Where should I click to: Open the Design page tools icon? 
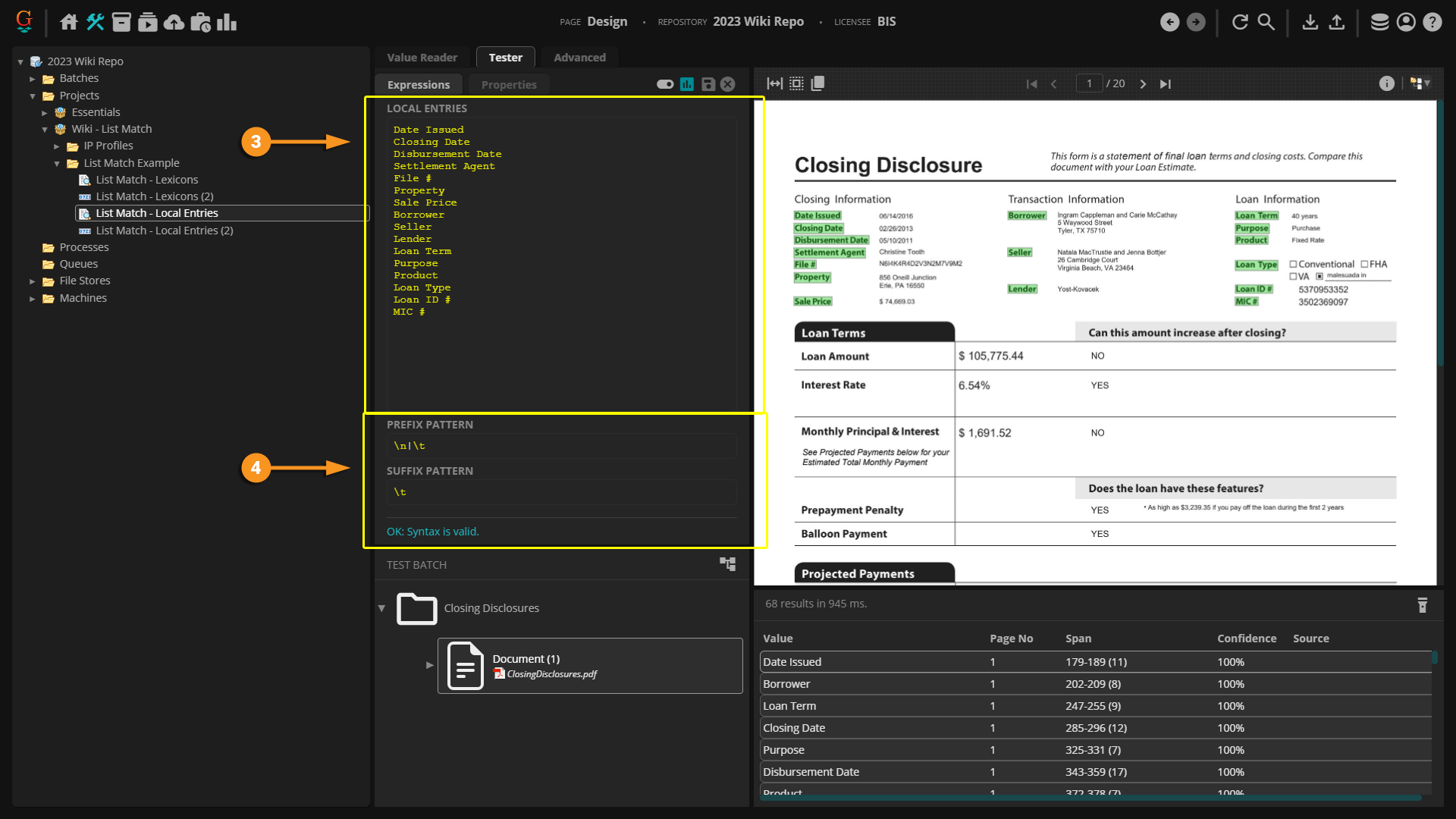coord(95,22)
